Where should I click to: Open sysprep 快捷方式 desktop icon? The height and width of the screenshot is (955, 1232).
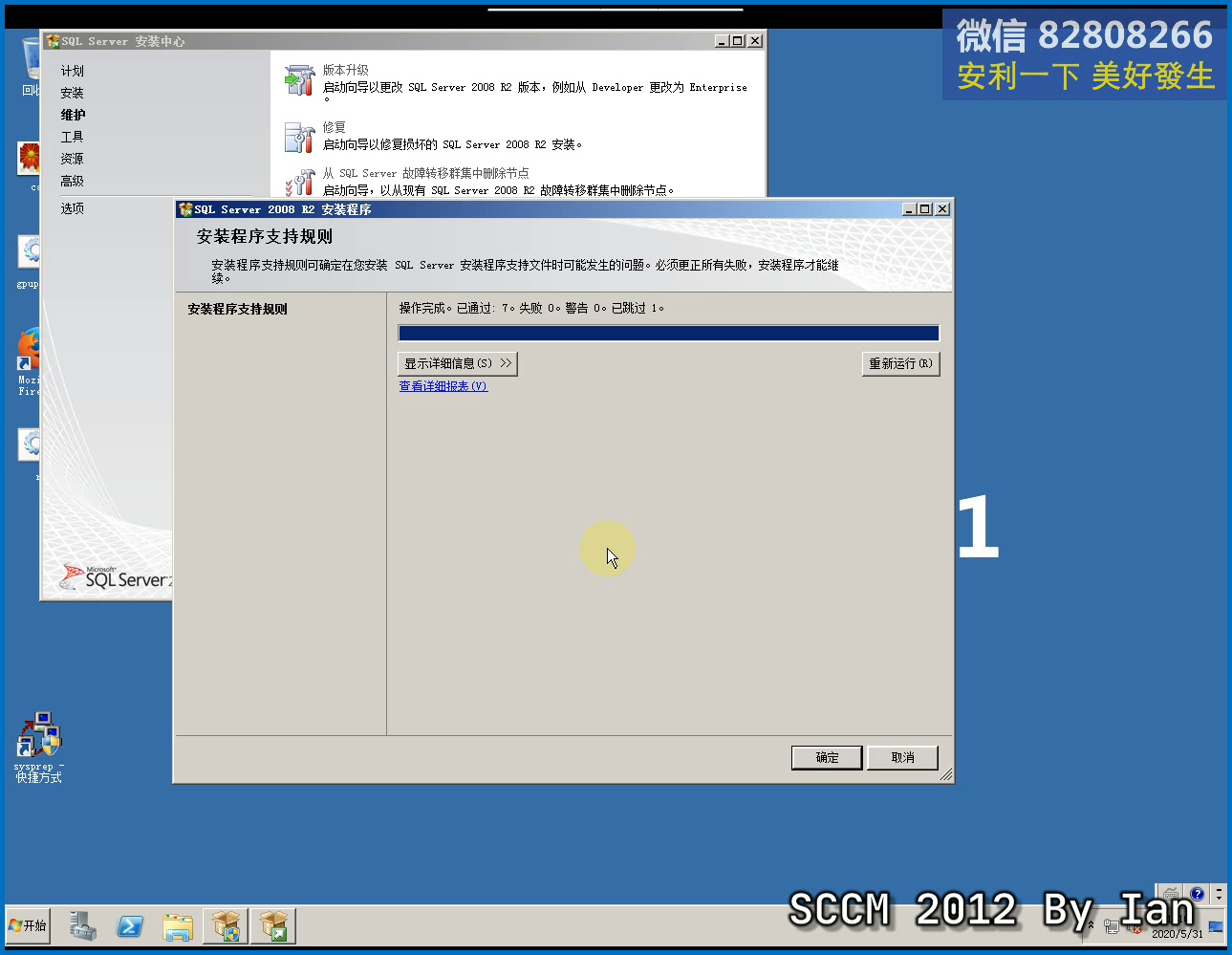[38, 748]
